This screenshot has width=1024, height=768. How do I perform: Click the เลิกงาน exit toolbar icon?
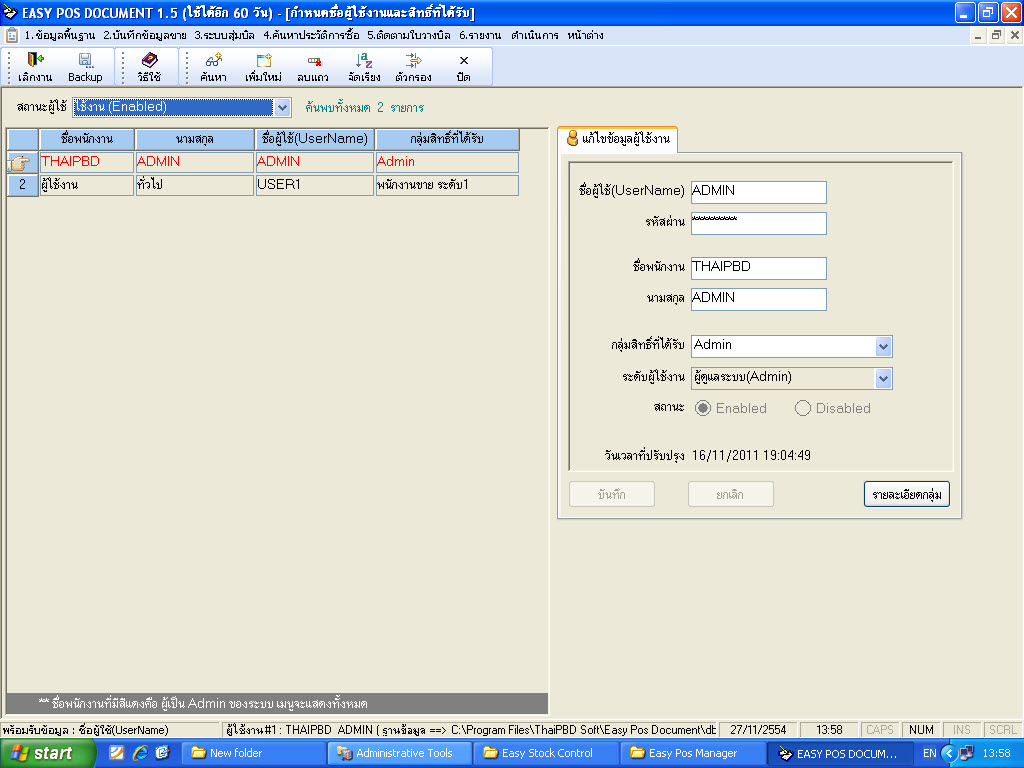tap(35, 67)
